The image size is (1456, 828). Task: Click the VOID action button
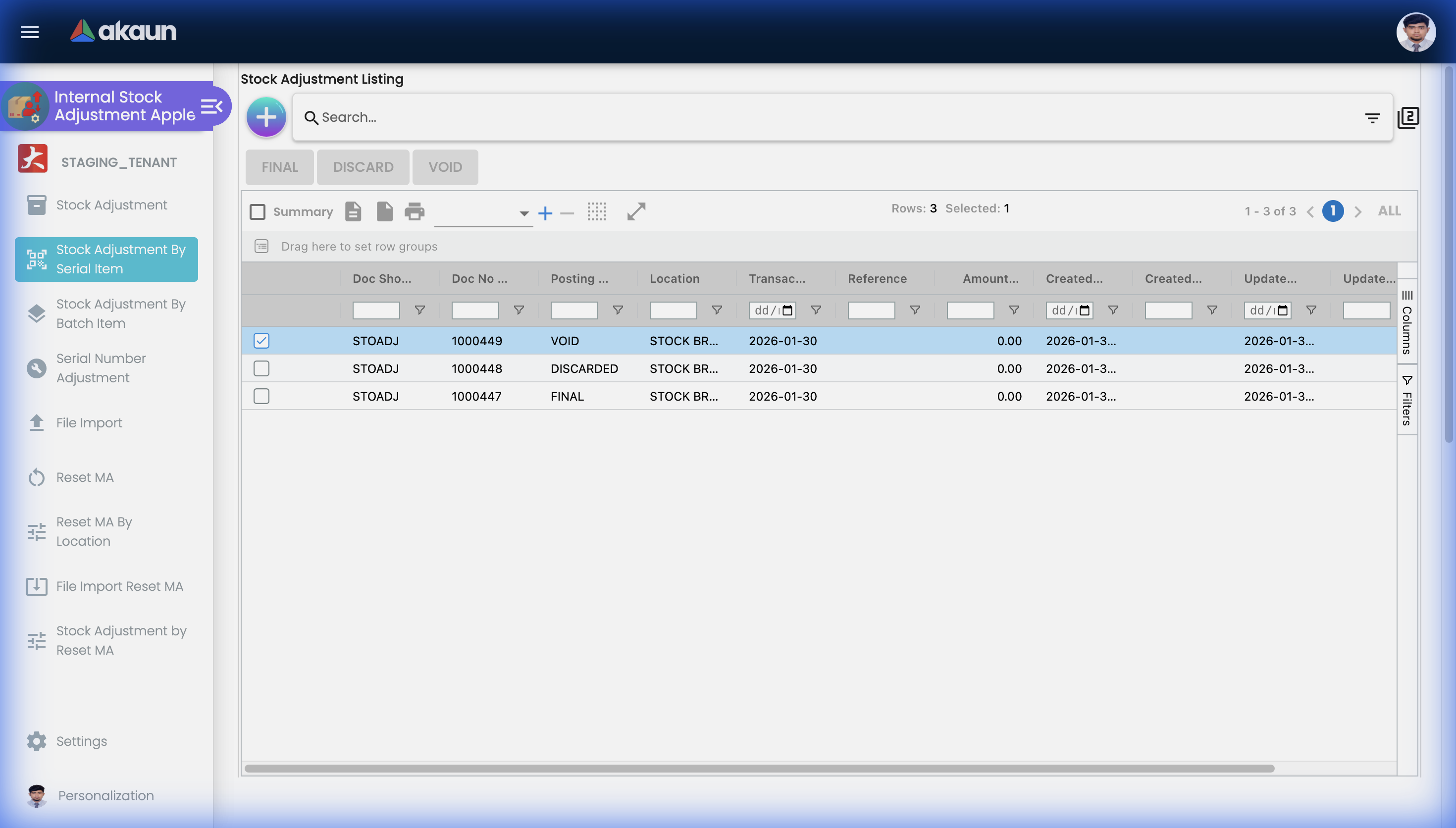[x=445, y=166]
